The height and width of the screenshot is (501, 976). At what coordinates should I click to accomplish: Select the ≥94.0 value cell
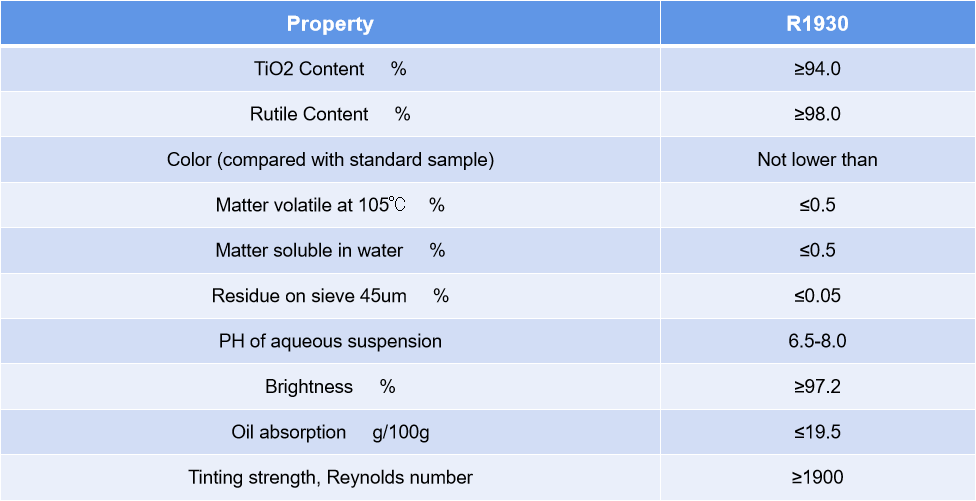pos(817,69)
